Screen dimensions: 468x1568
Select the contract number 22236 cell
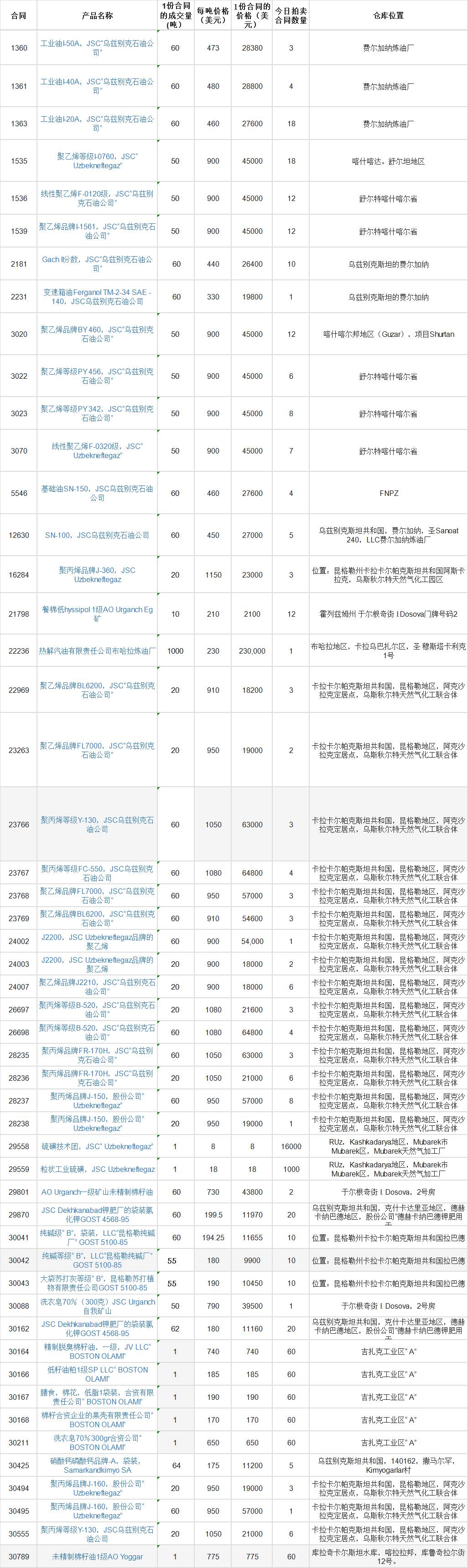pyautogui.click(x=19, y=651)
